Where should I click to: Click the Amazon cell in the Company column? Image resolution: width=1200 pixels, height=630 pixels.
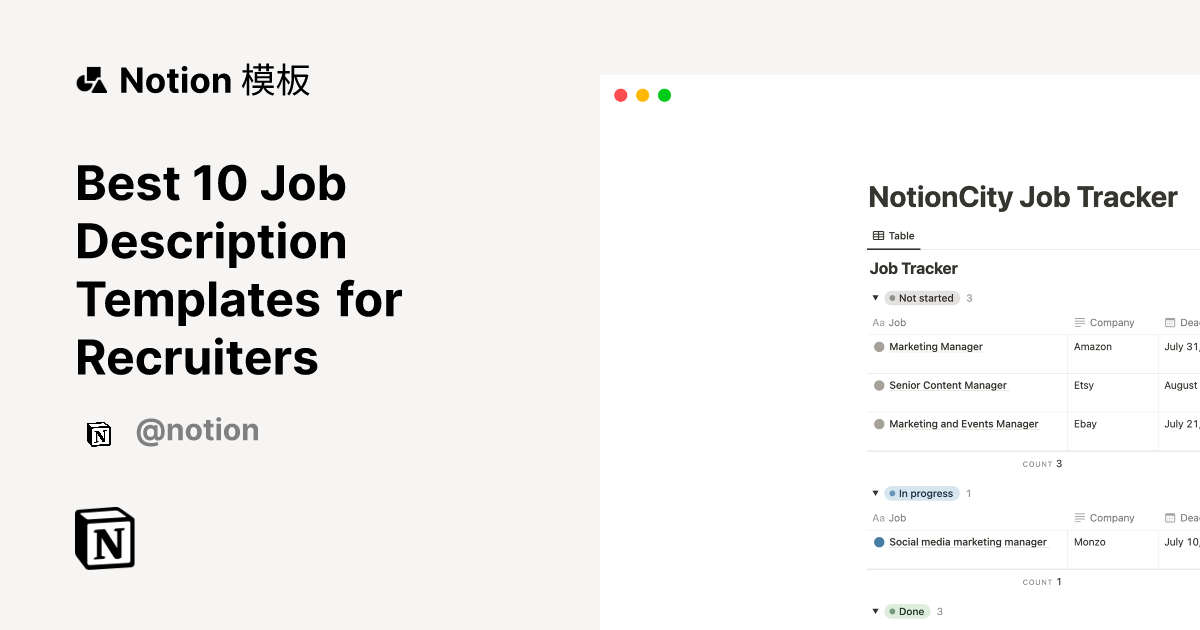(x=1092, y=346)
